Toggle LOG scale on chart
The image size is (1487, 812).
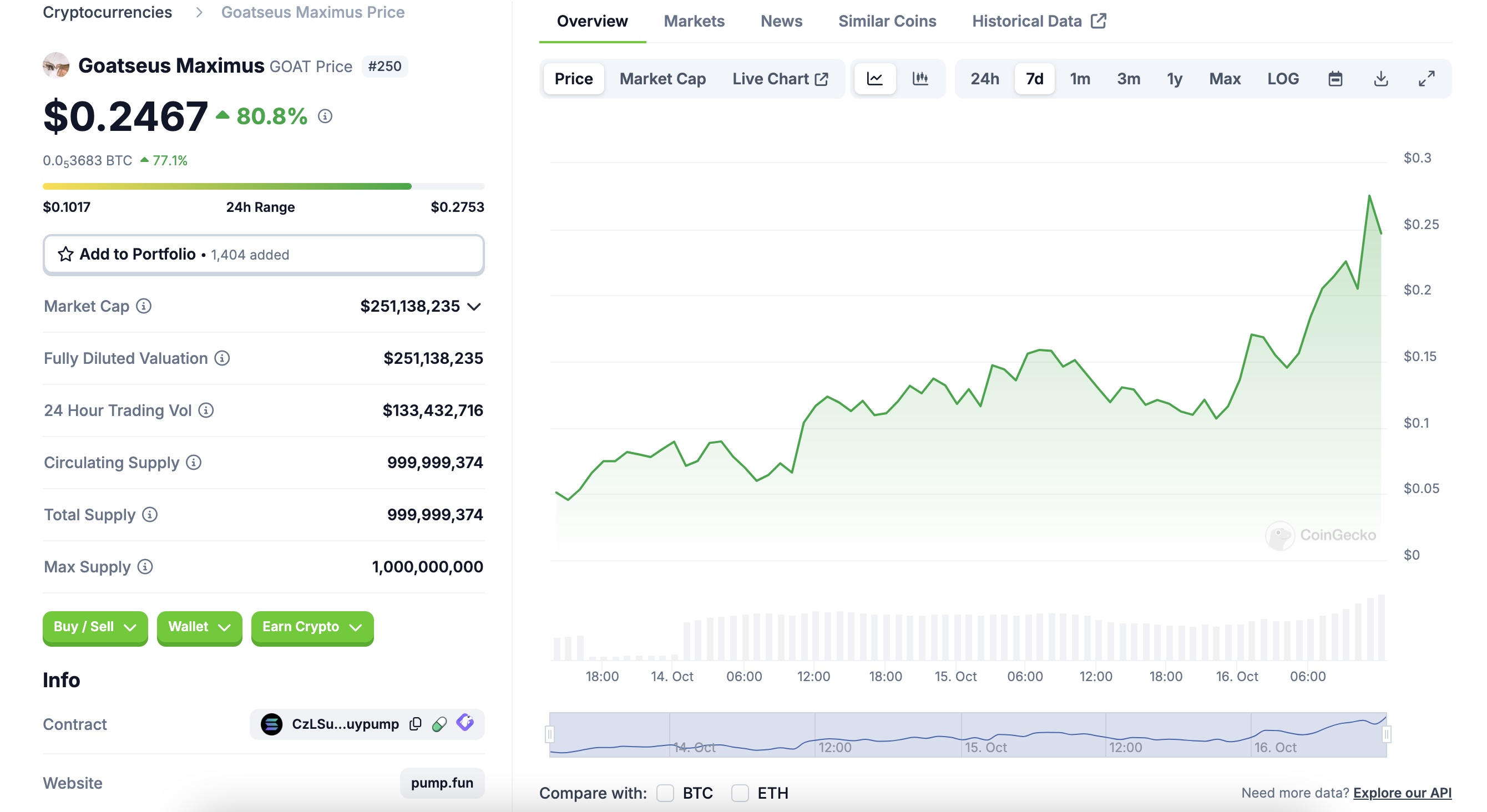click(1283, 79)
